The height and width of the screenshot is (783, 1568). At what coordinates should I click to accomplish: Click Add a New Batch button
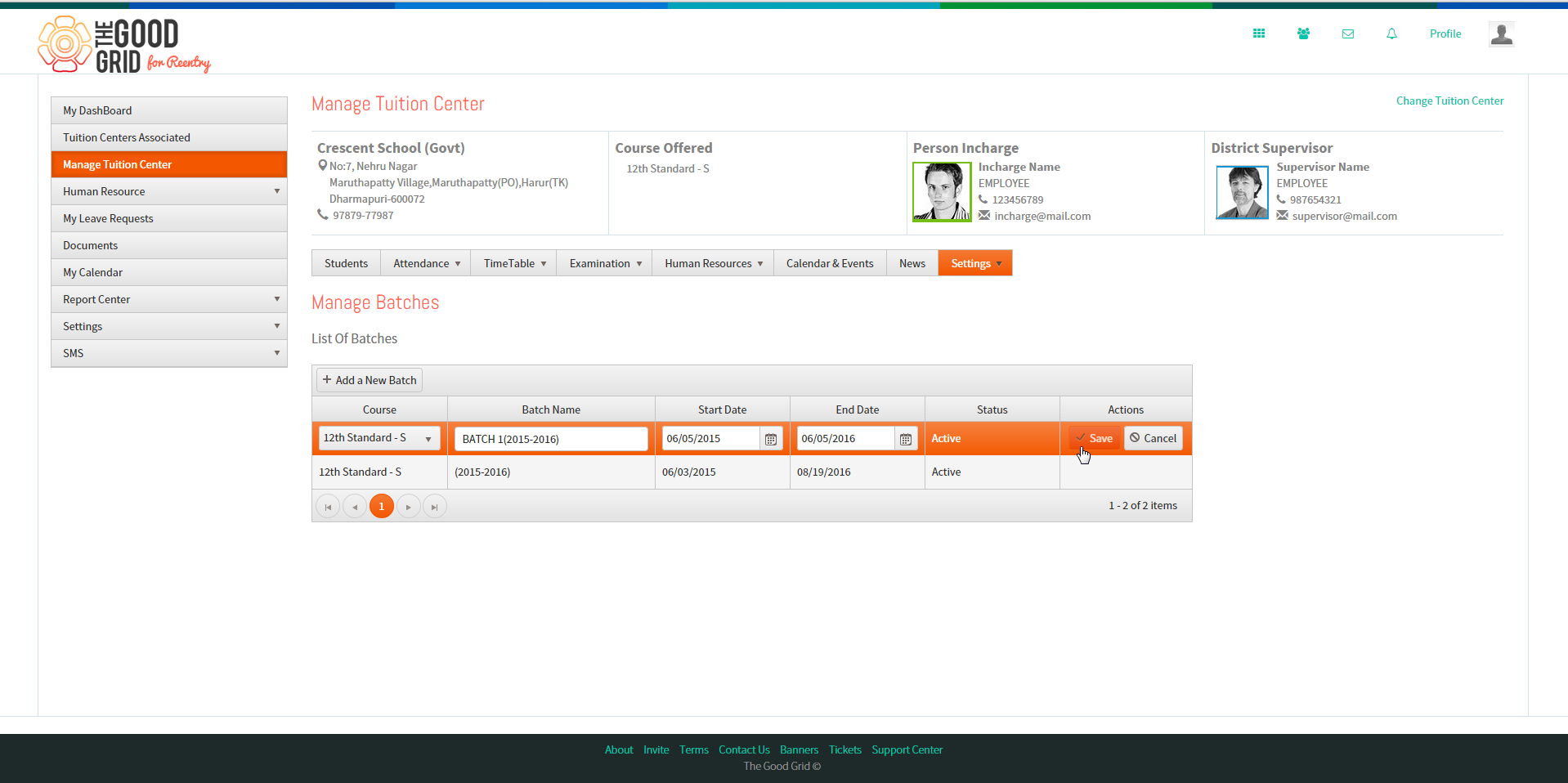[370, 380]
